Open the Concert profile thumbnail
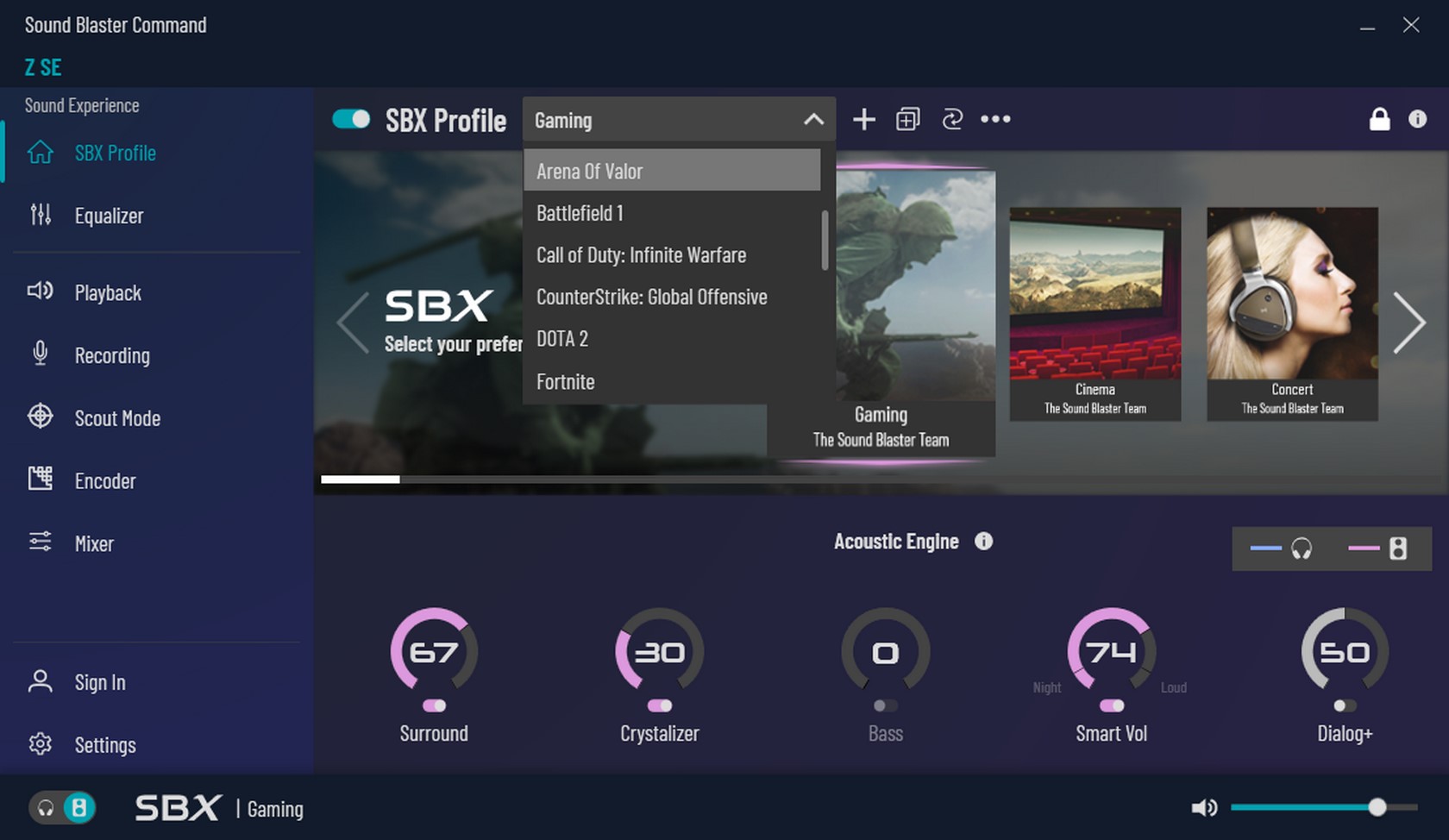The image size is (1449, 840). point(1292,314)
